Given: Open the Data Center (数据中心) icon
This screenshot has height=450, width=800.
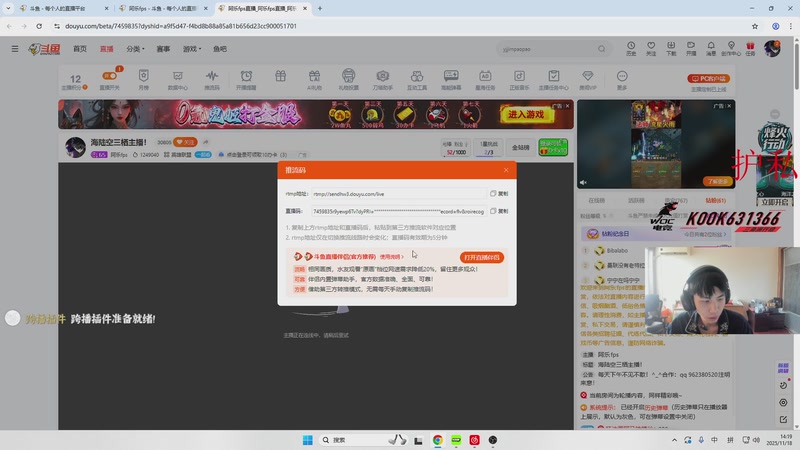Looking at the screenshot, I should (178, 80).
